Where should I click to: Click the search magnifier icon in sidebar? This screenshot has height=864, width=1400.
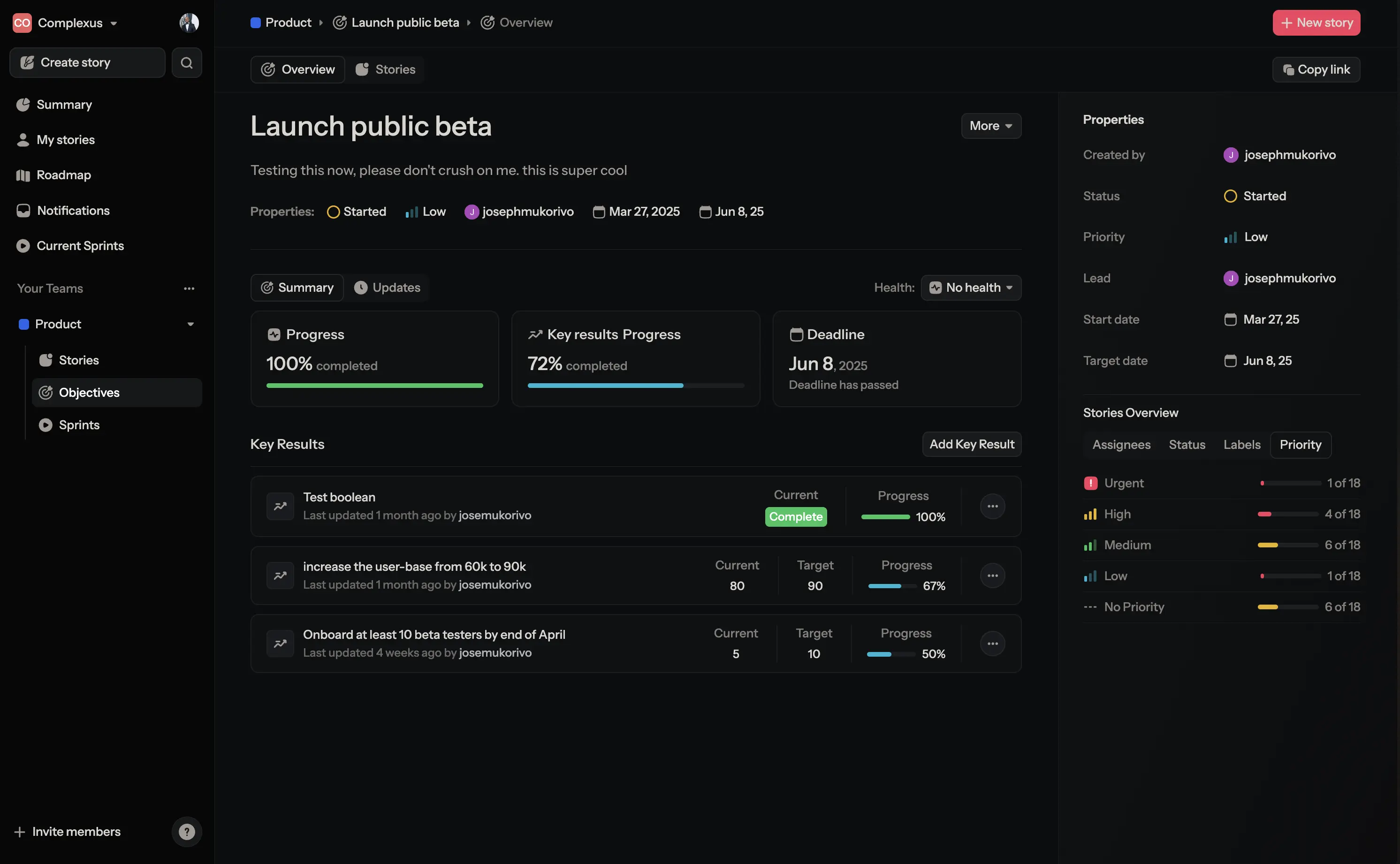[x=186, y=62]
